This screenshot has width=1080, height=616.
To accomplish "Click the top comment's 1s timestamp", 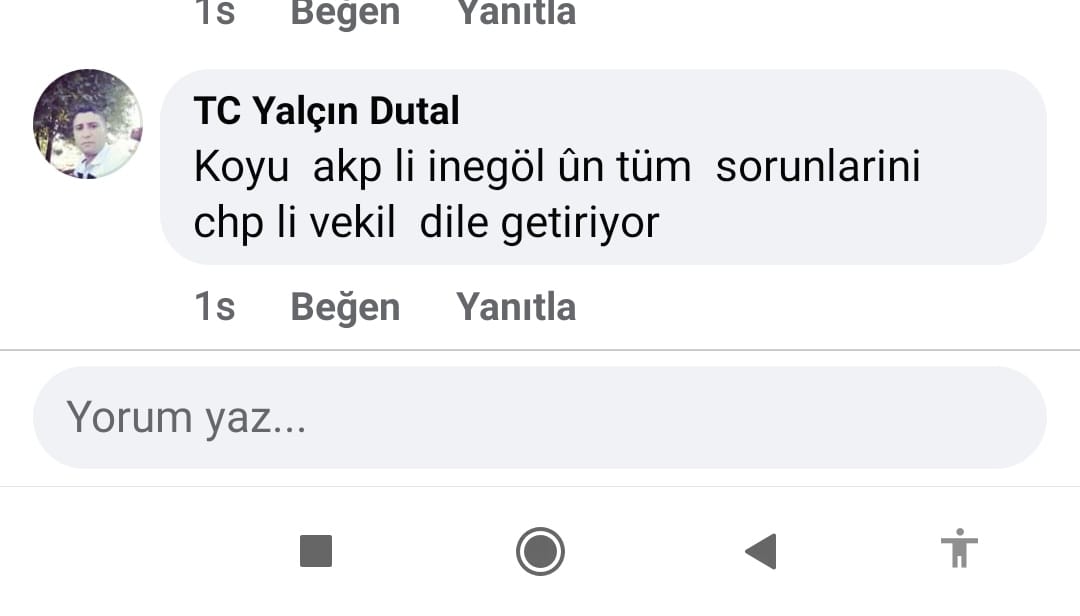I will pos(215,12).
